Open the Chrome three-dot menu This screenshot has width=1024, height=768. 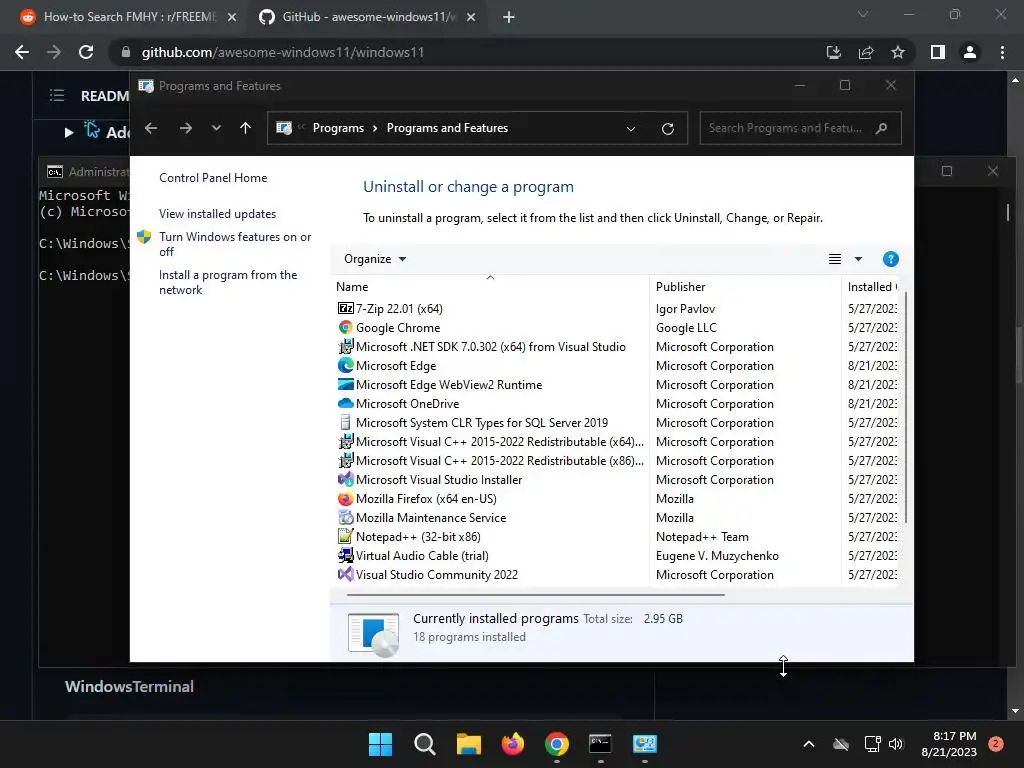tap(1002, 52)
